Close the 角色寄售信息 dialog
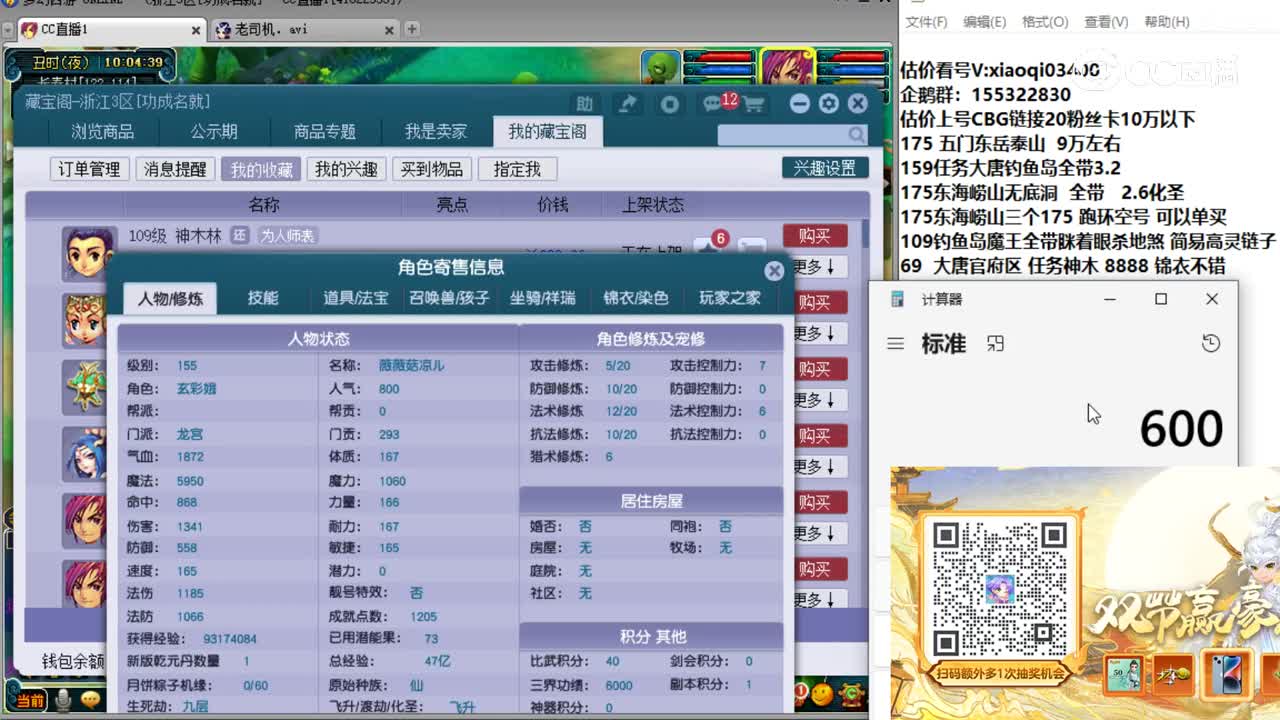Image resolution: width=1280 pixels, height=720 pixels. tap(773, 270)
